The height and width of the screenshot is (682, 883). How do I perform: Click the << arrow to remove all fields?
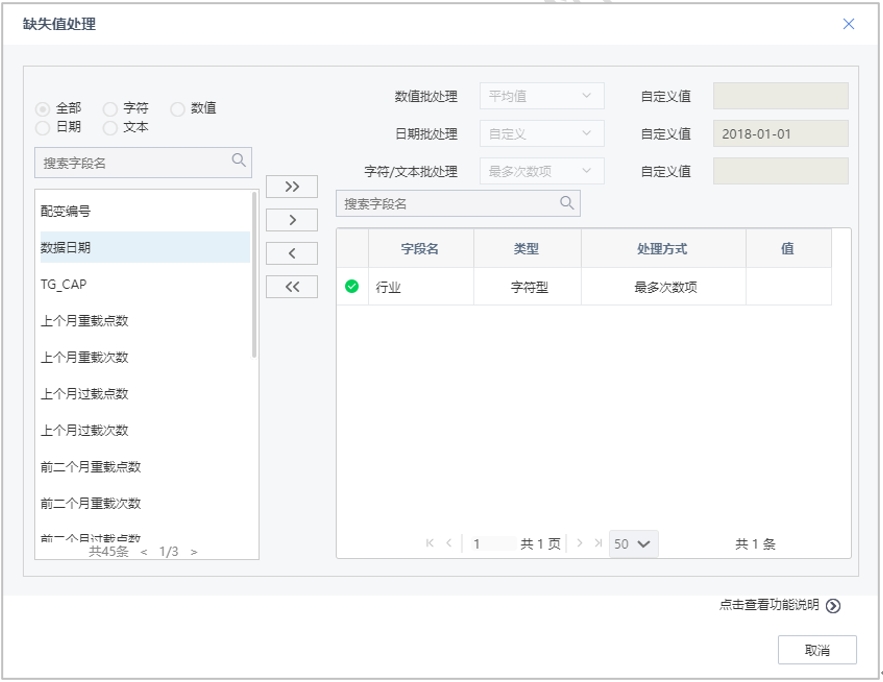[x=293, y=285]
